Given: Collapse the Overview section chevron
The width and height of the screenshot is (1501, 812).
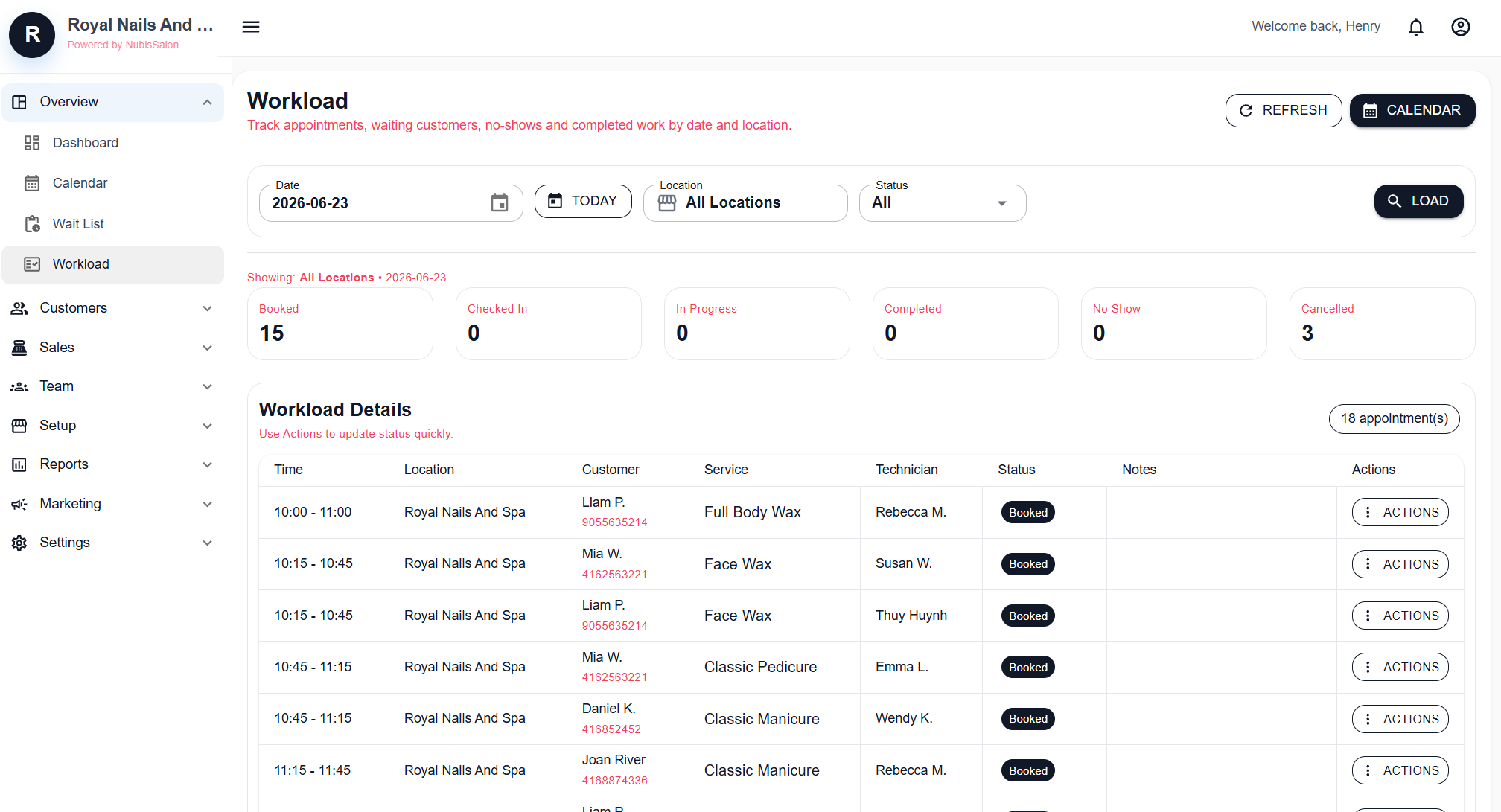Looking at the screenshot, I should coord(208,103).
